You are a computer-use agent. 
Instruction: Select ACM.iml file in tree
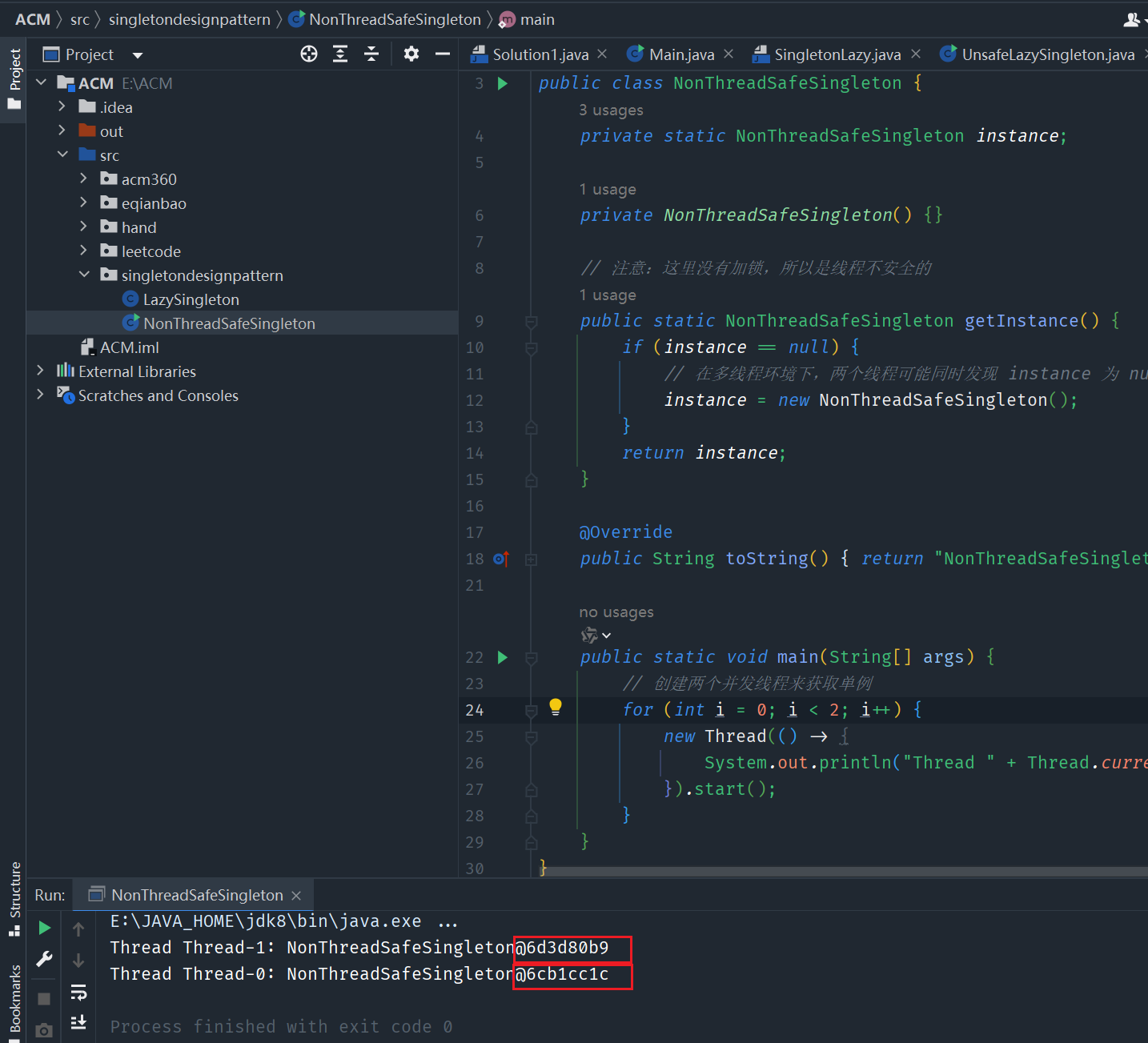pos(129,347)
